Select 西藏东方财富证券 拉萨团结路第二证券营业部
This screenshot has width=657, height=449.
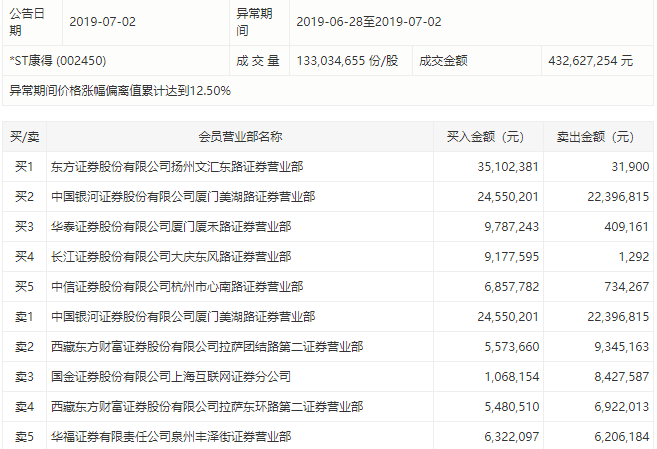(207, 347)
